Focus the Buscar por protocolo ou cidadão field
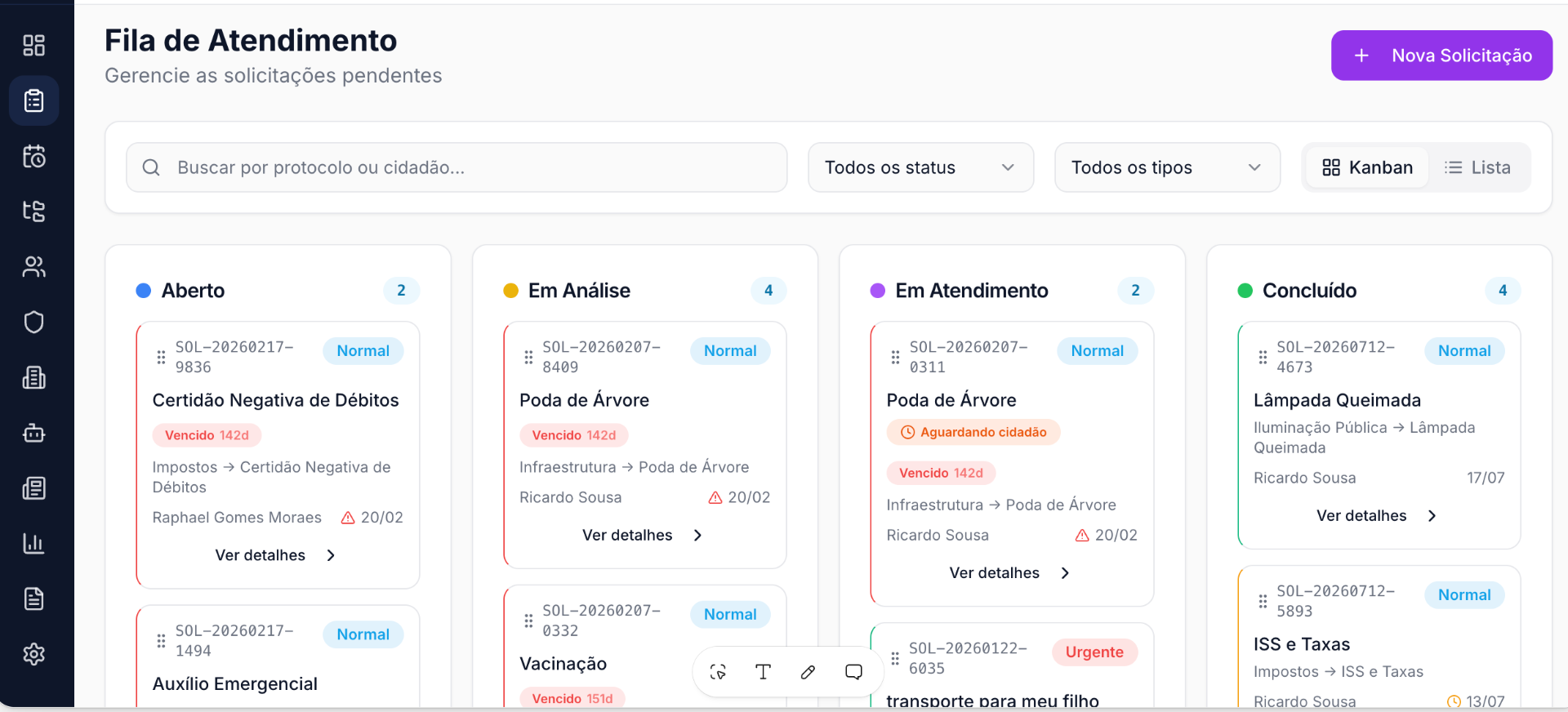Viewport: 1568px width, 712px height. pos(457,167)
